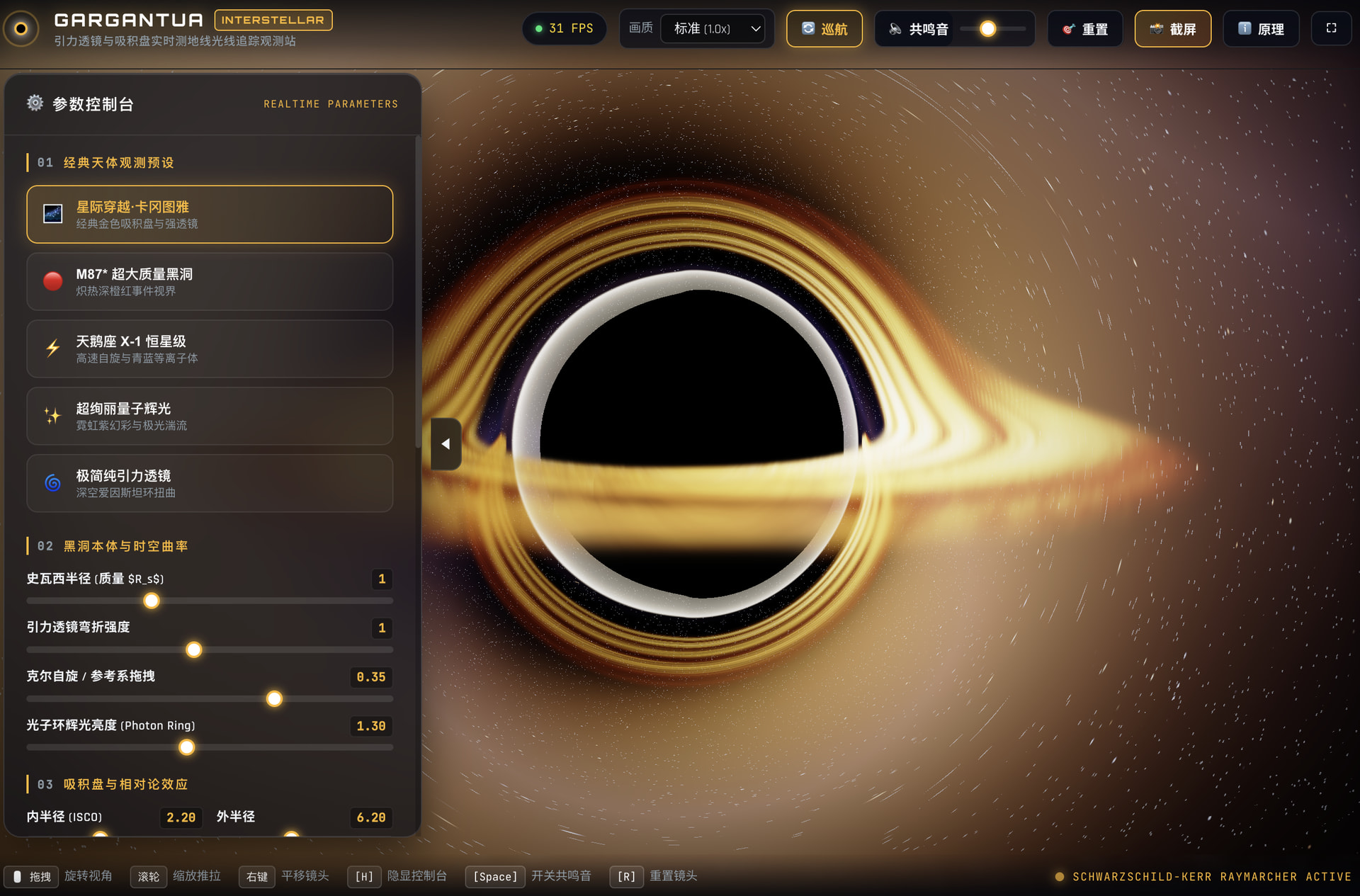The height and width of the screenshot is (896, 1360).
Task: Open the 画质 quality dropdown
Action: click(x=713, y=29)
